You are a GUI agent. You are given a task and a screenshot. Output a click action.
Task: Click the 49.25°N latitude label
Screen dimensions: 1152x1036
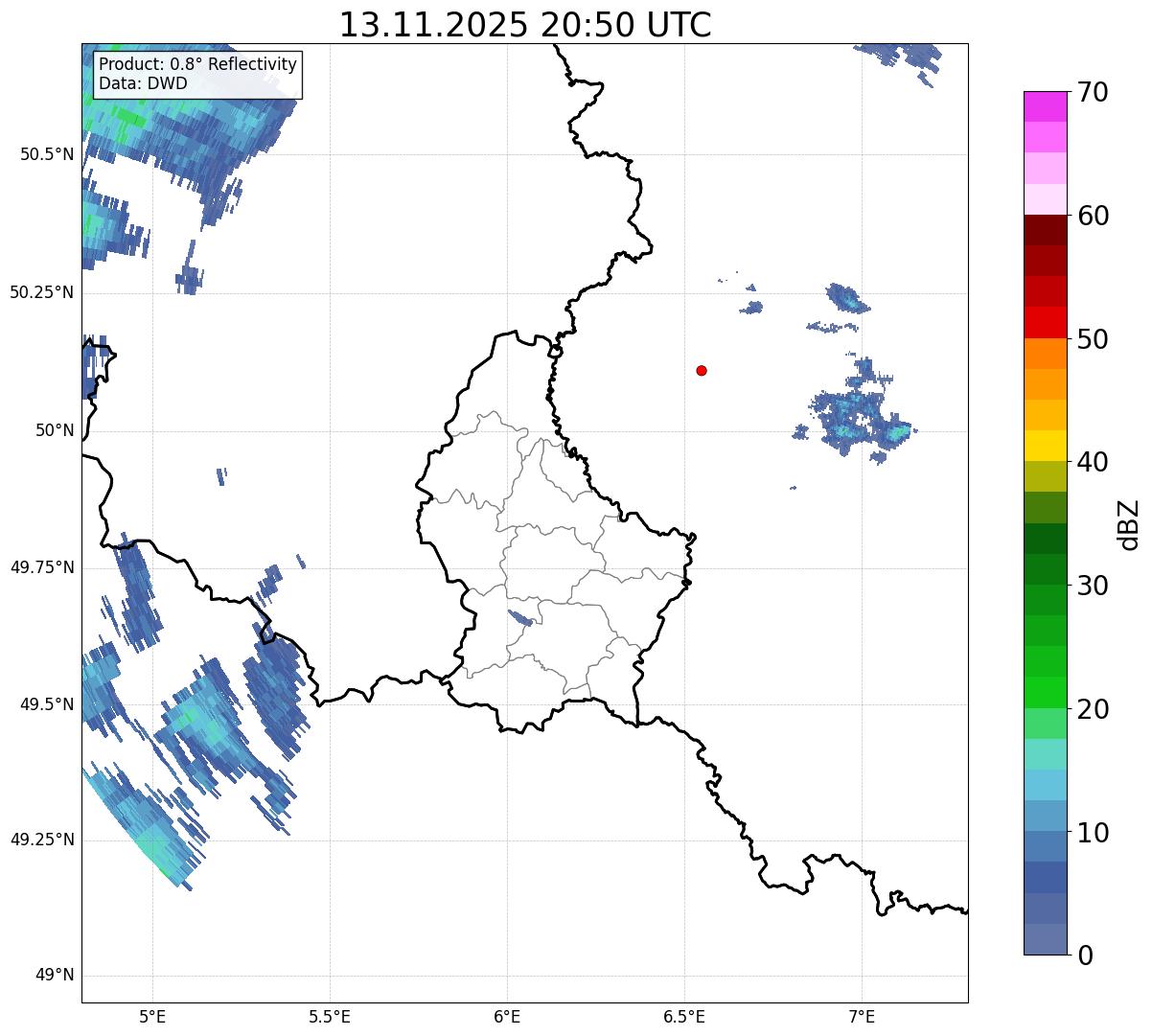click(42, 840)
